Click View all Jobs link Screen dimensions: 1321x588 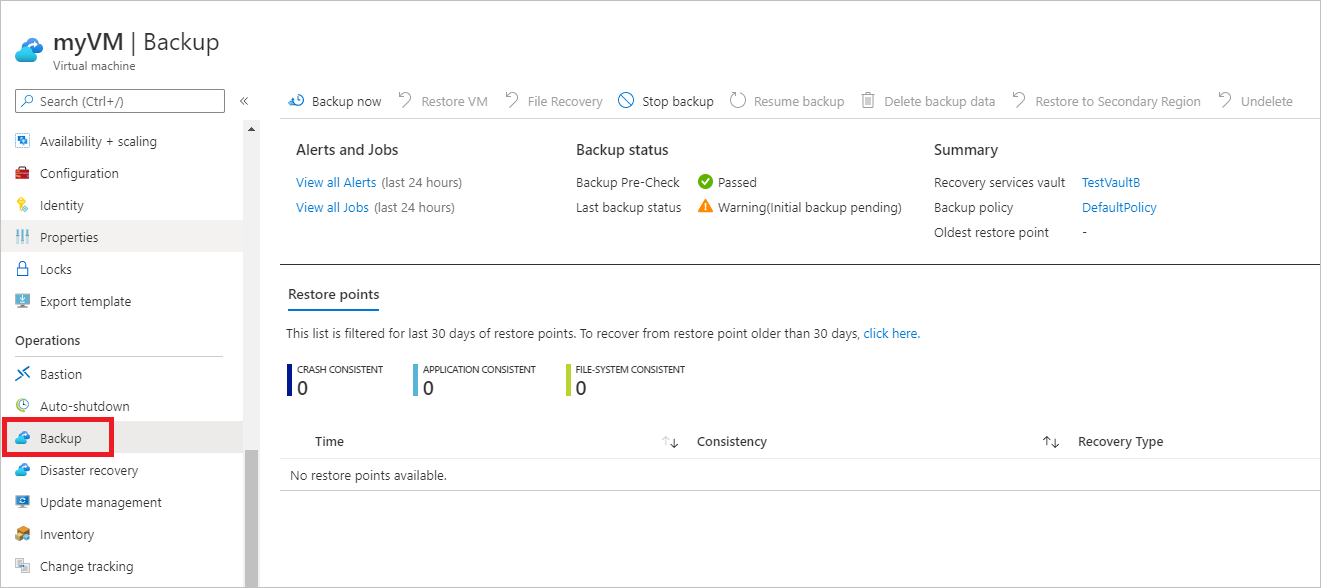pyautogui.click(x=332, y=207)
